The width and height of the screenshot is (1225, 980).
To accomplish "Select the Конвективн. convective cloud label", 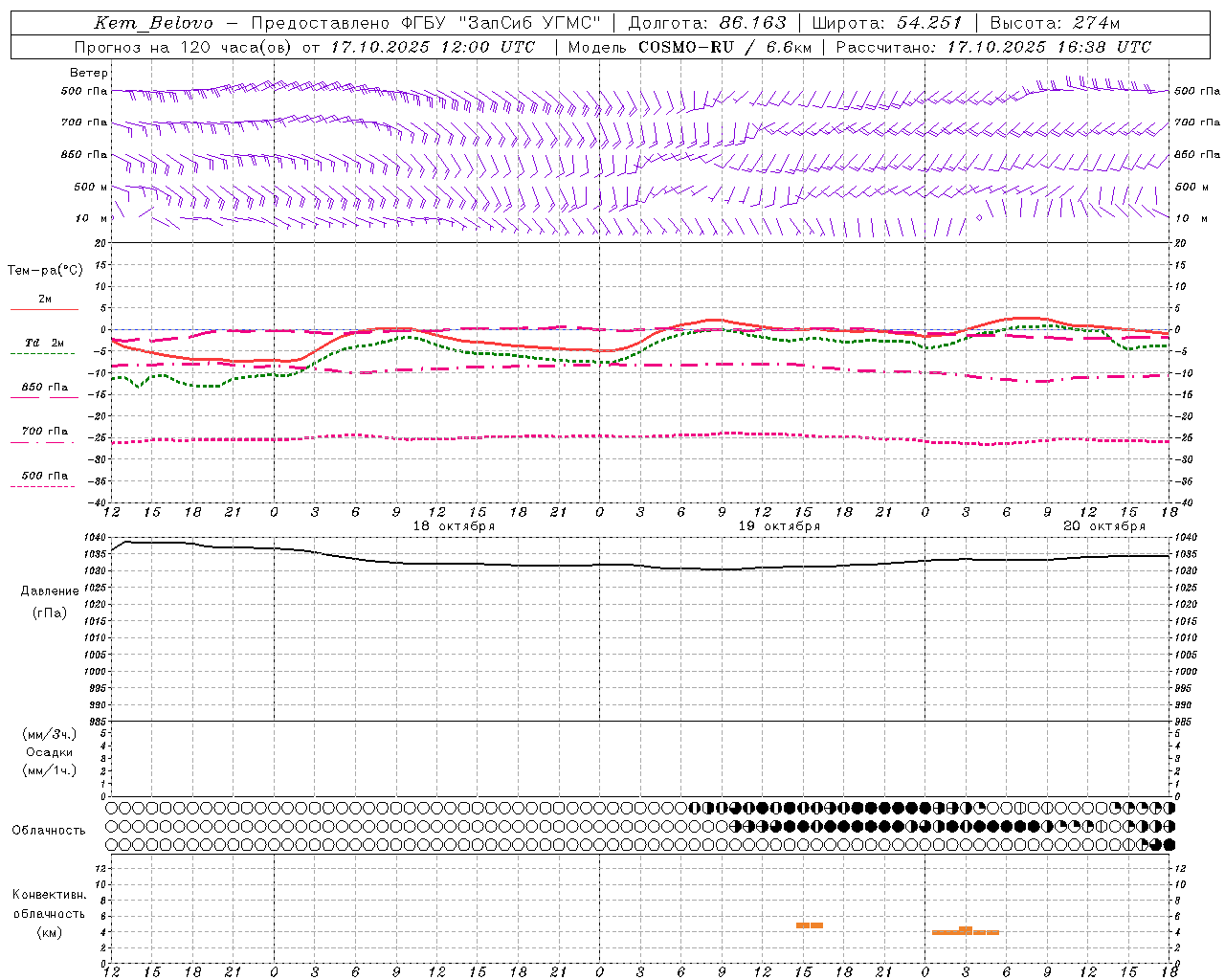I will pyautogui.click(x=49, y=895).
